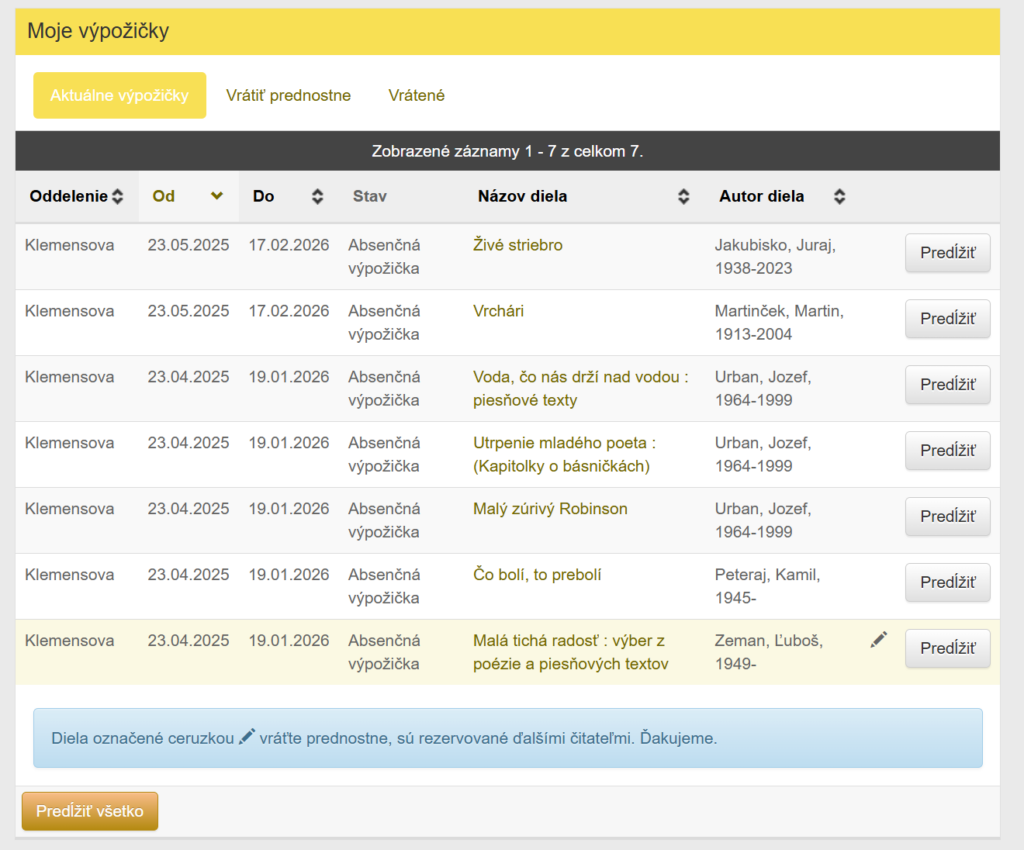
Task: Open Živé striebro title link
Action: [x=517, y=245]
